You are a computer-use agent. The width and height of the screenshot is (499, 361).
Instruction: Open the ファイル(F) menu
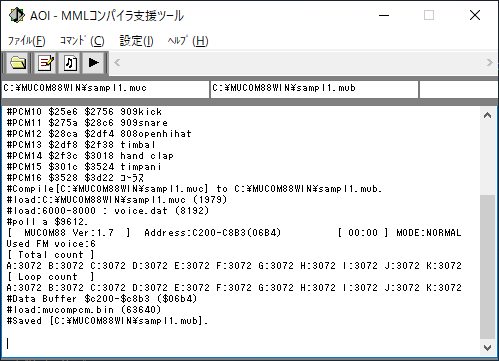tap(26, 41)
